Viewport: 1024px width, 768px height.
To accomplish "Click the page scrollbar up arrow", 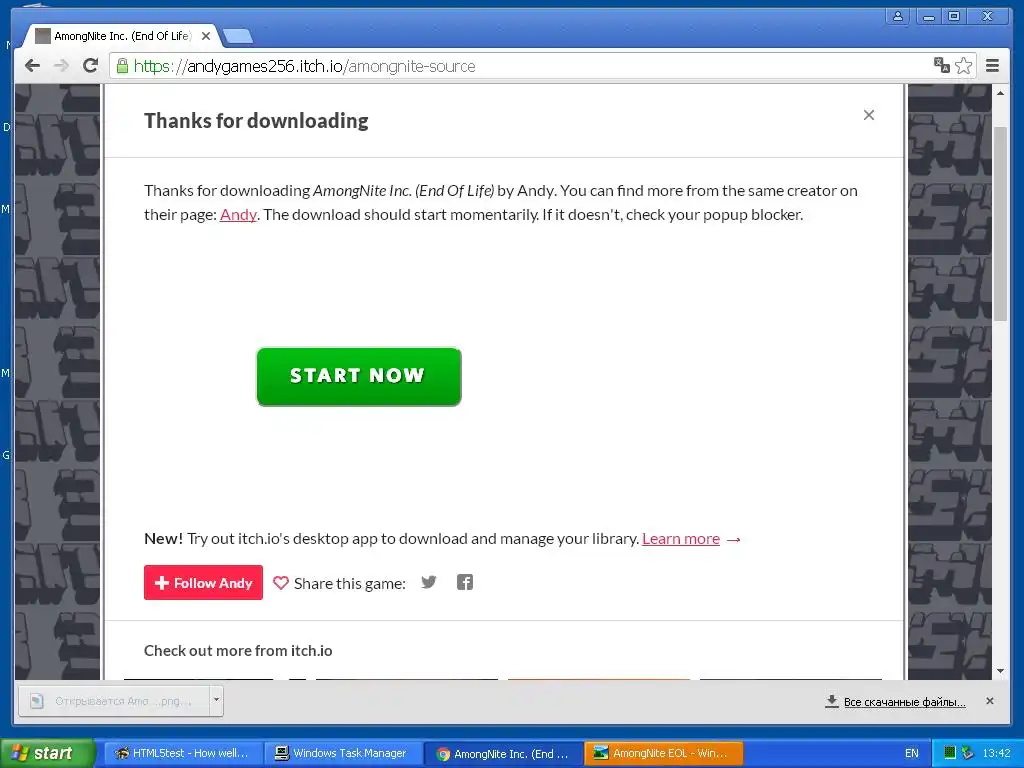I will pos(1000,94).
